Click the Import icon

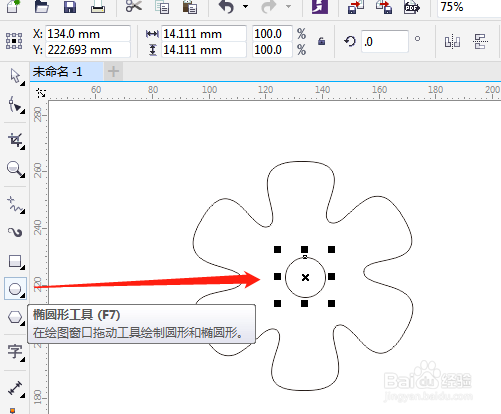tap(356, 6)
